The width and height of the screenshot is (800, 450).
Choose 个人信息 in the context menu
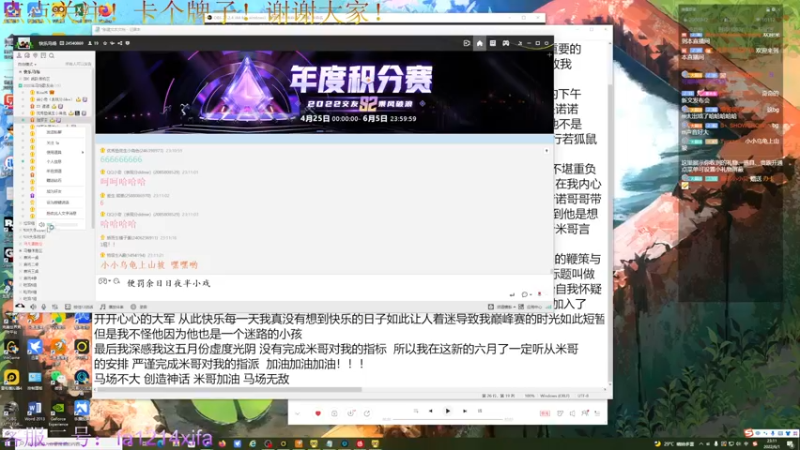54,161
